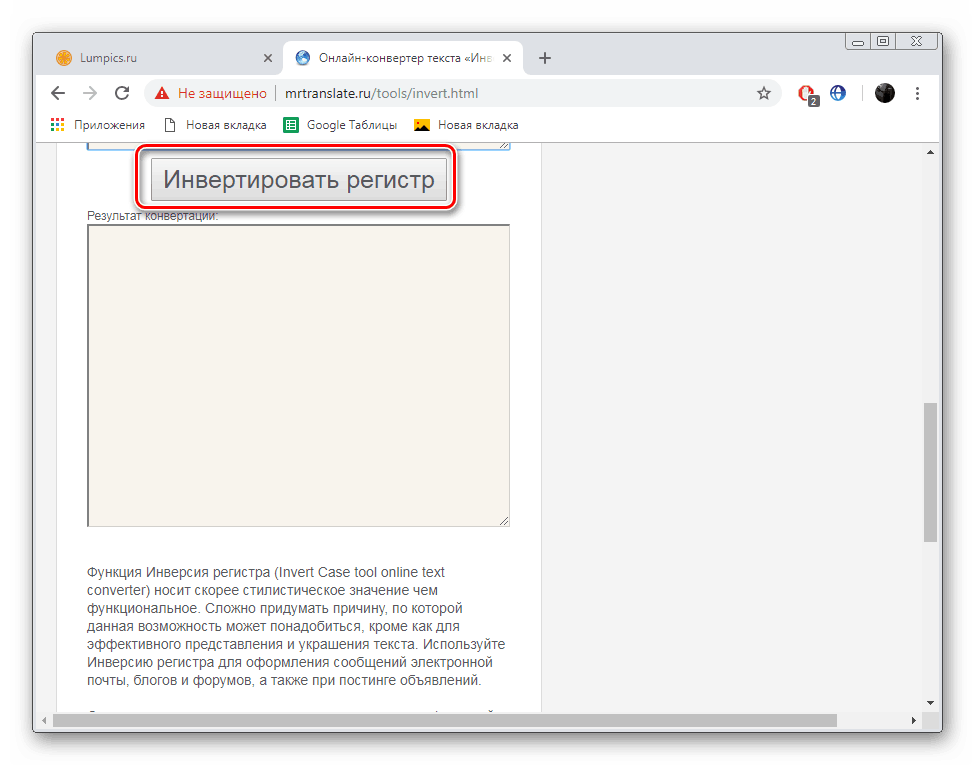Bookmark this page with the star icon
Viewport: 975px width, 765px height.
[x=764, y=92]
